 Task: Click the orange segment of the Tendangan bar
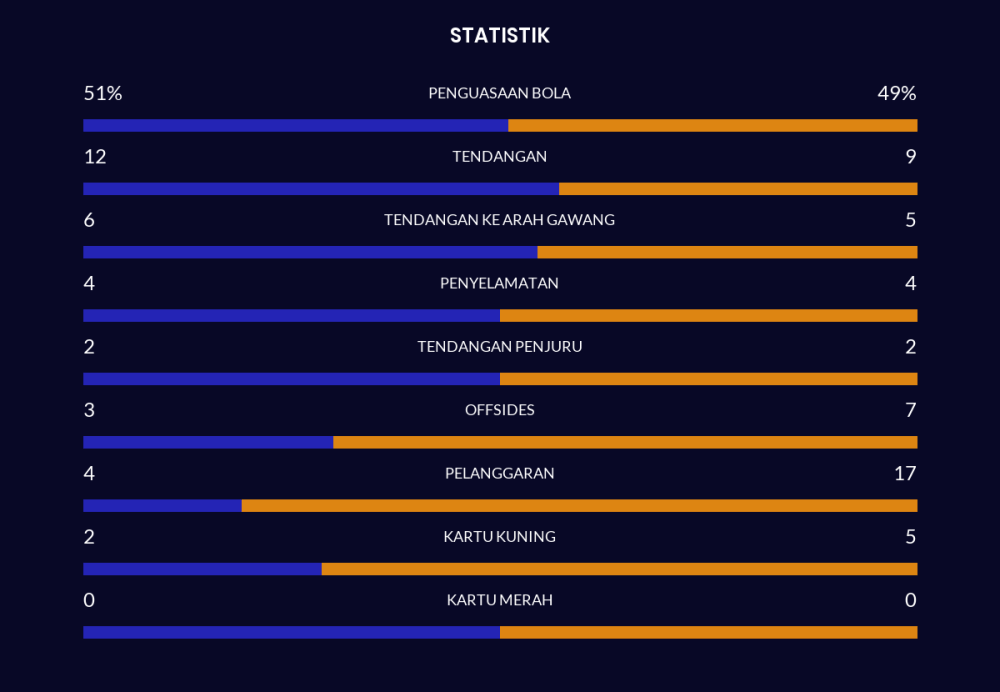click(738, 189)
